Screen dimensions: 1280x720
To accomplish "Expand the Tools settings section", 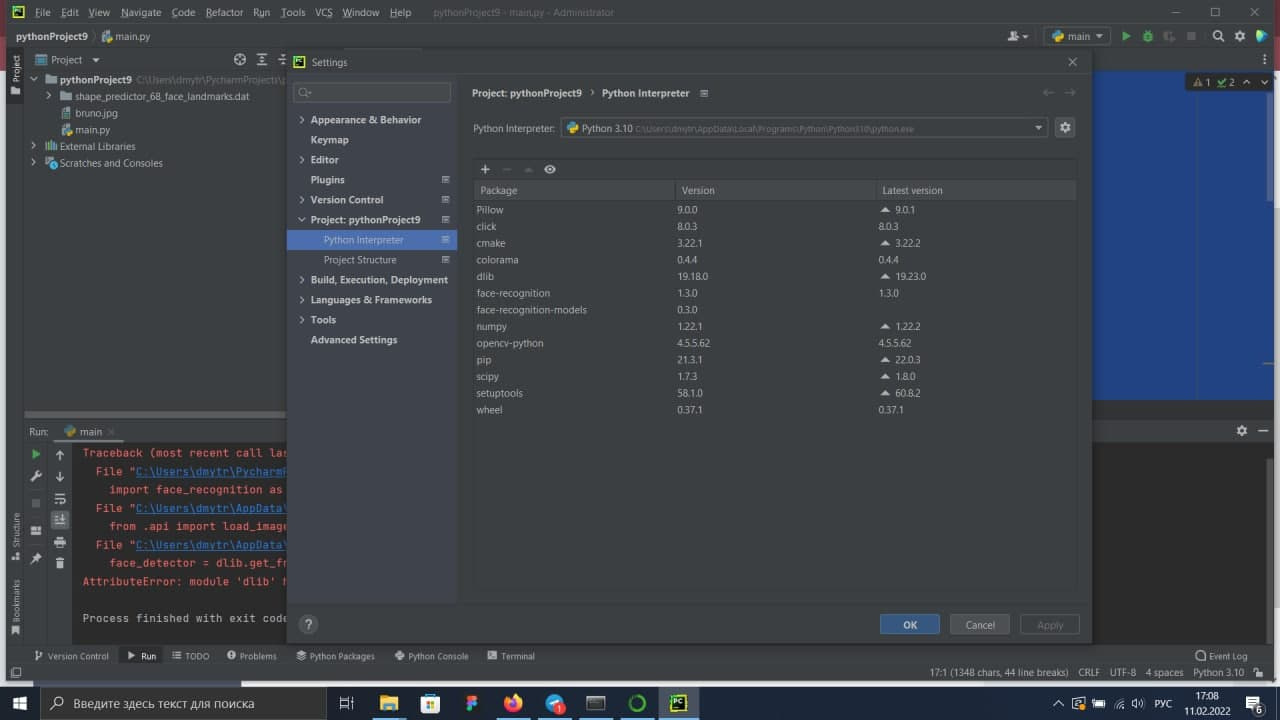I will pos(302,320).
